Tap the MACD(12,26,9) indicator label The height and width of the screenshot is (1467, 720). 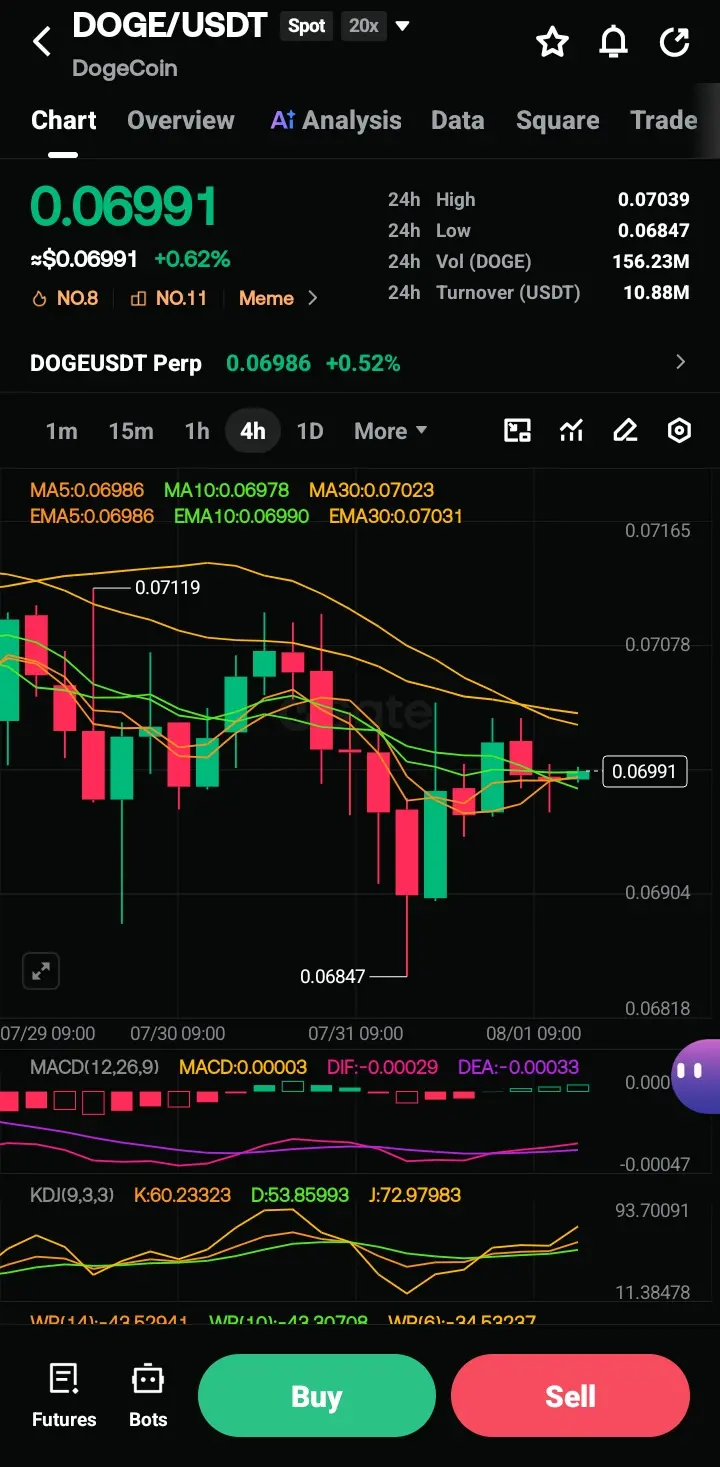[x=94, y=1067]
